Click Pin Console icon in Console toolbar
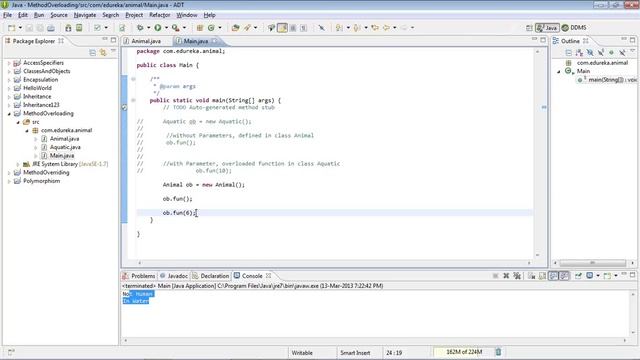This screenshot has width=640, height=360. coord(578,276)
